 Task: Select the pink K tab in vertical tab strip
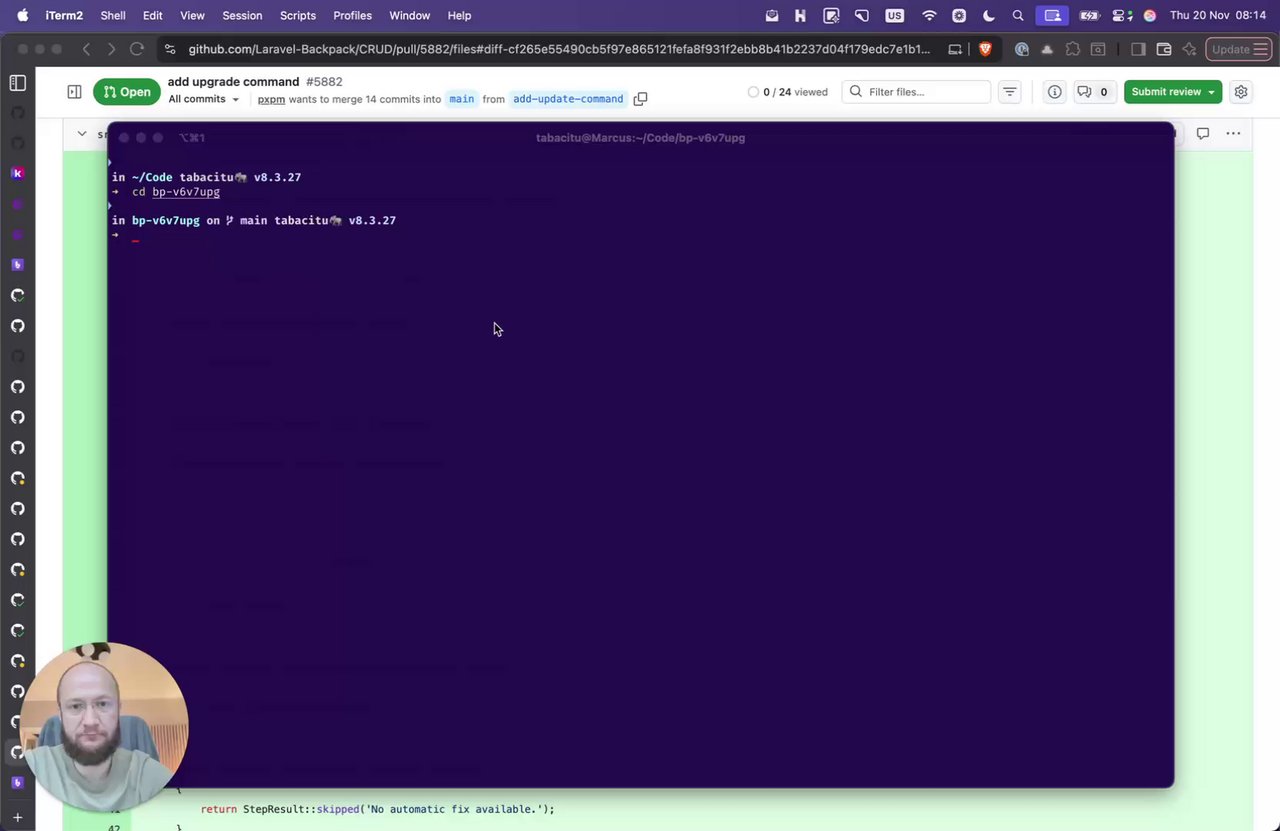(17, 173)
